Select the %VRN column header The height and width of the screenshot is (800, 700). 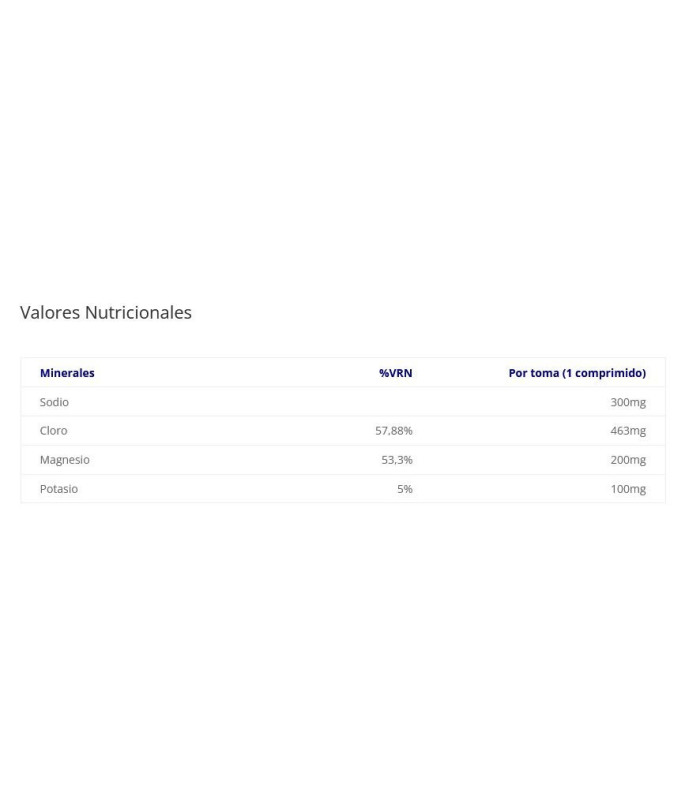click(x=395, y=373)
